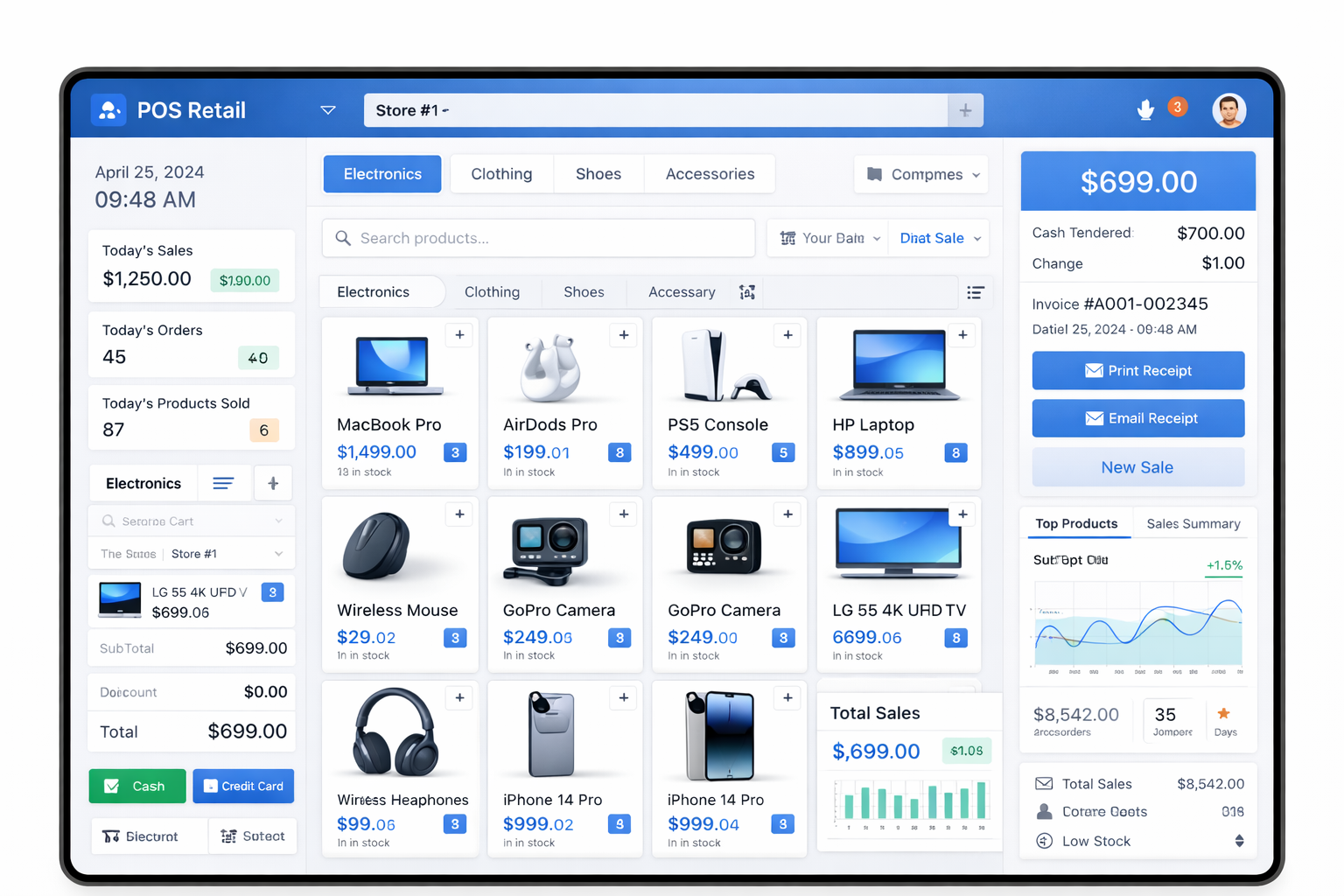Expand the dropdown arrow next to POS Retail

[328, 110]
